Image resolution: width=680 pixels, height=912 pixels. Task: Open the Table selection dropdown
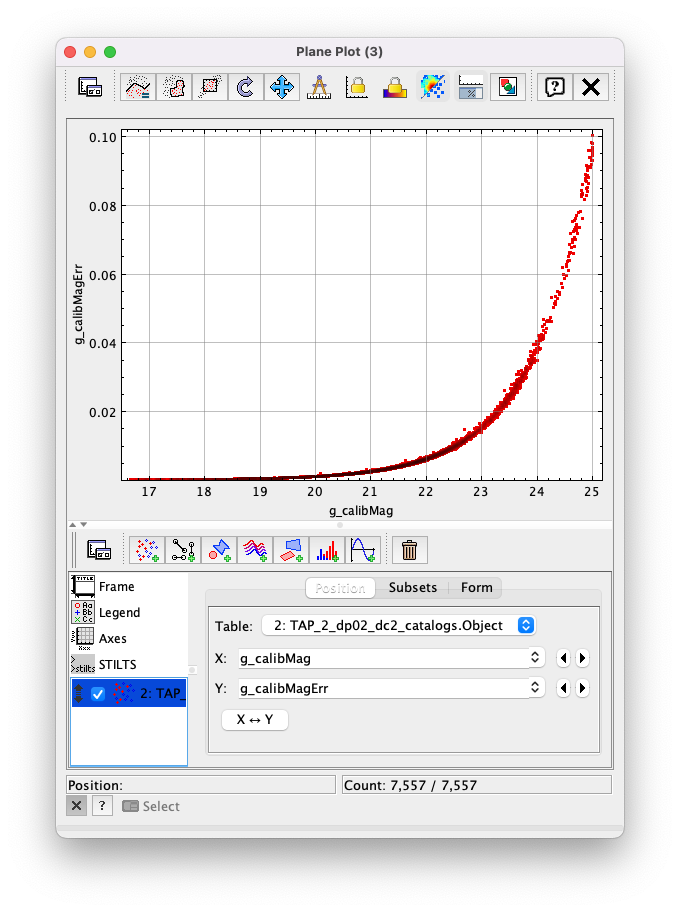click(x=398, y=625)
